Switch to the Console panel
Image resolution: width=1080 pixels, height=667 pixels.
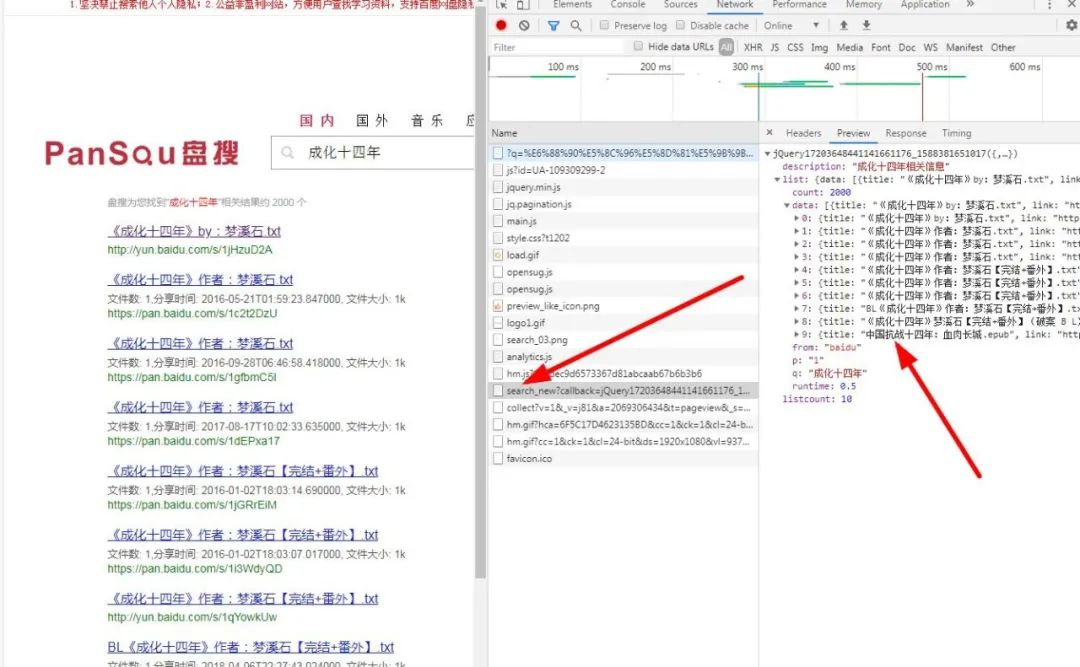[628, 5]
